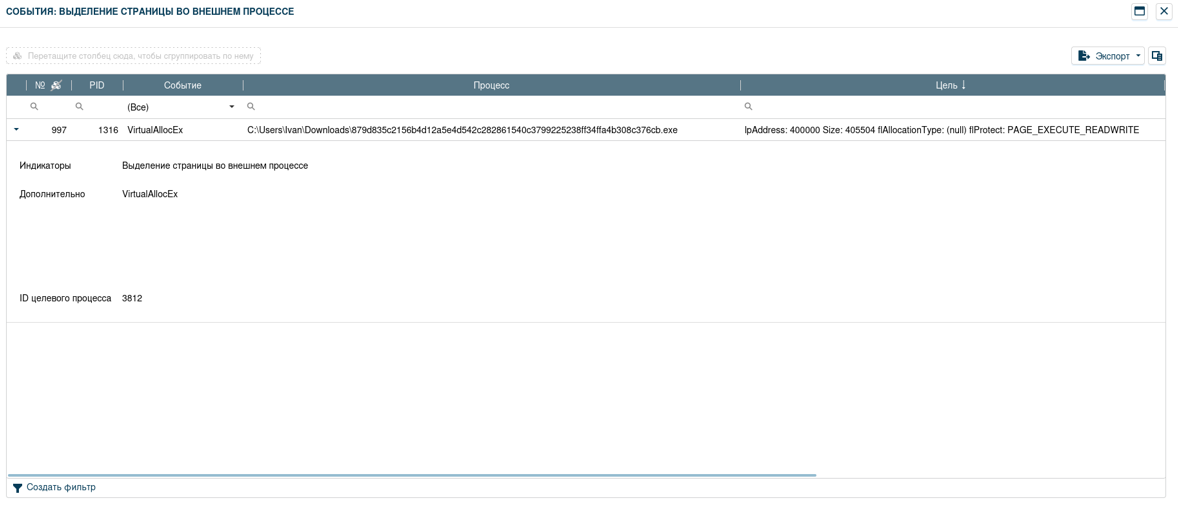Click the clear-sorting icon next to № header
This screenshot has width=1178, height=507.
(x=57, y=86)
